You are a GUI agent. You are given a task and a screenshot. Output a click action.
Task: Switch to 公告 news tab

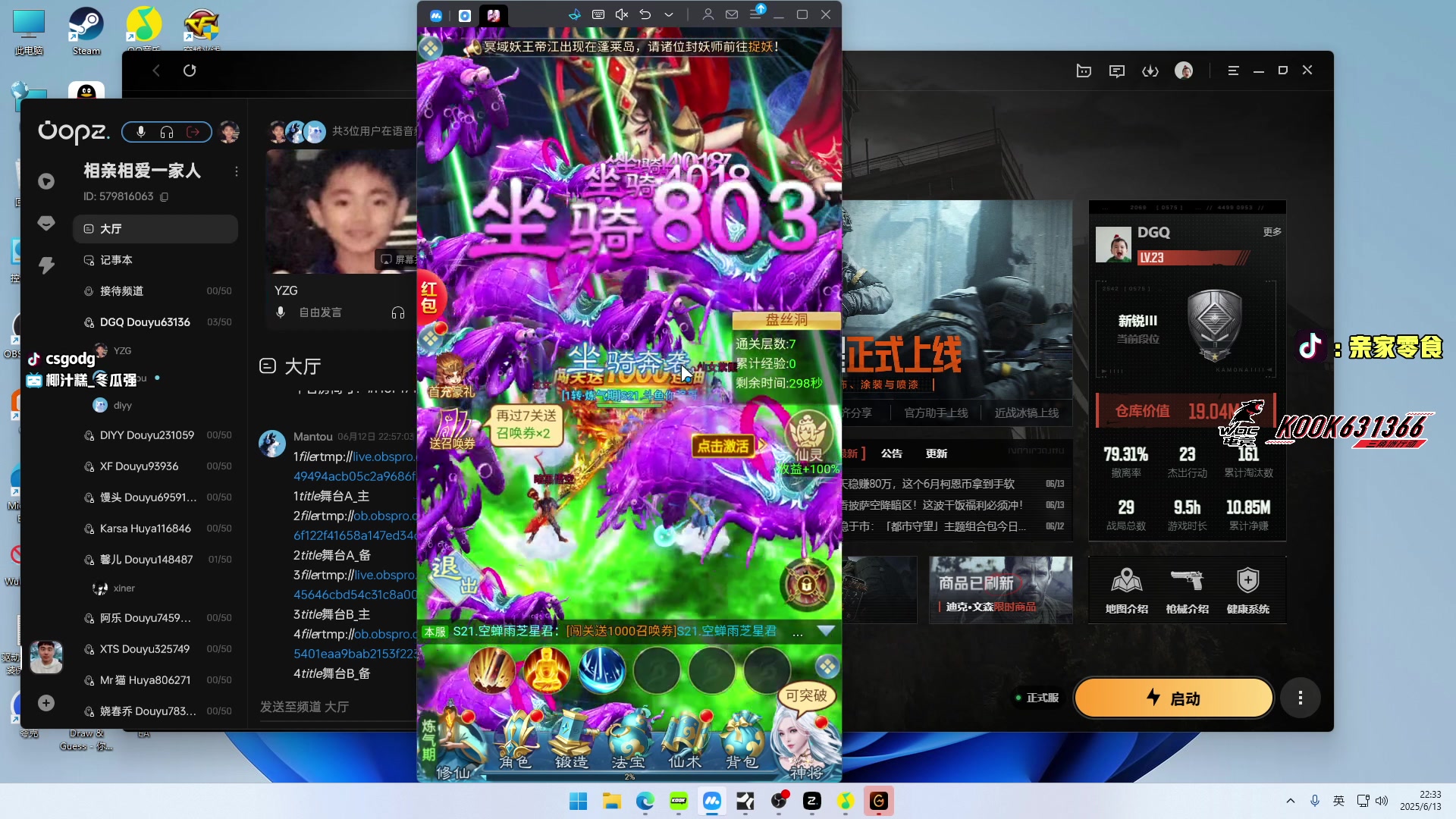892,453
